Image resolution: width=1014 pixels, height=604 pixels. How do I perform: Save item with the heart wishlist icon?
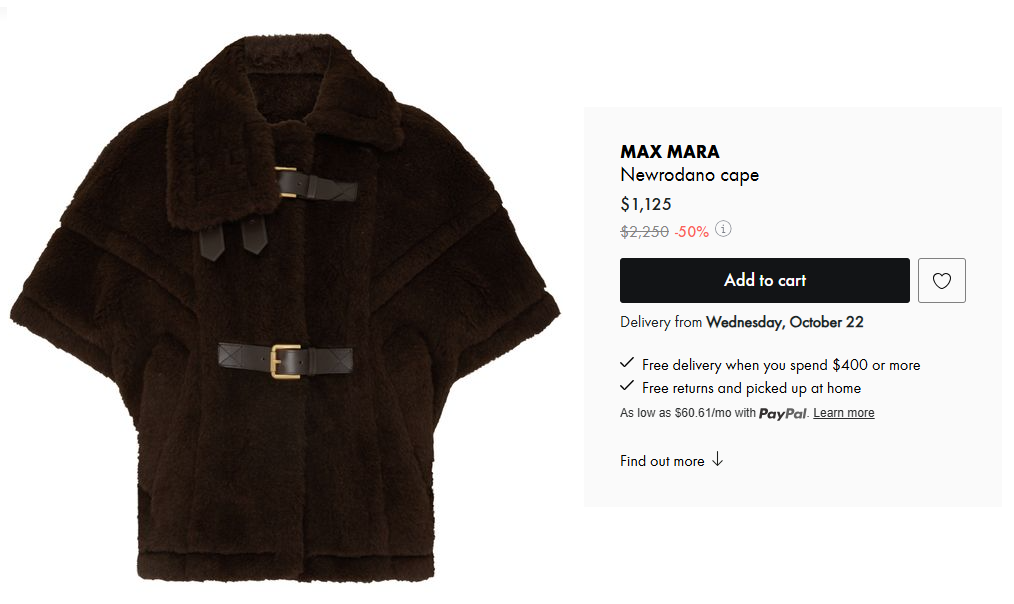(x=941, y=281)
